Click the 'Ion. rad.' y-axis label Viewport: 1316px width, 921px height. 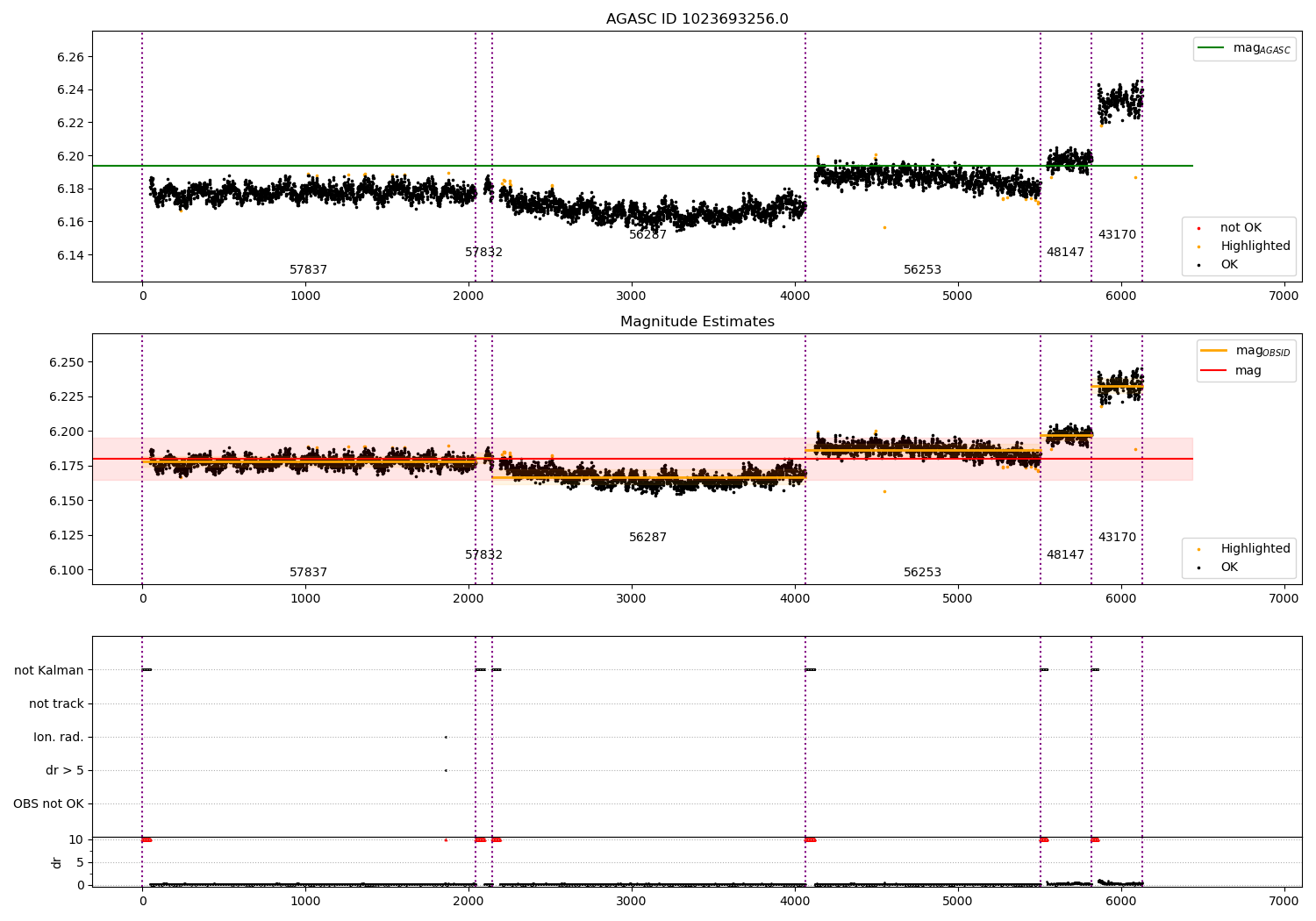[x=59, y=738]
